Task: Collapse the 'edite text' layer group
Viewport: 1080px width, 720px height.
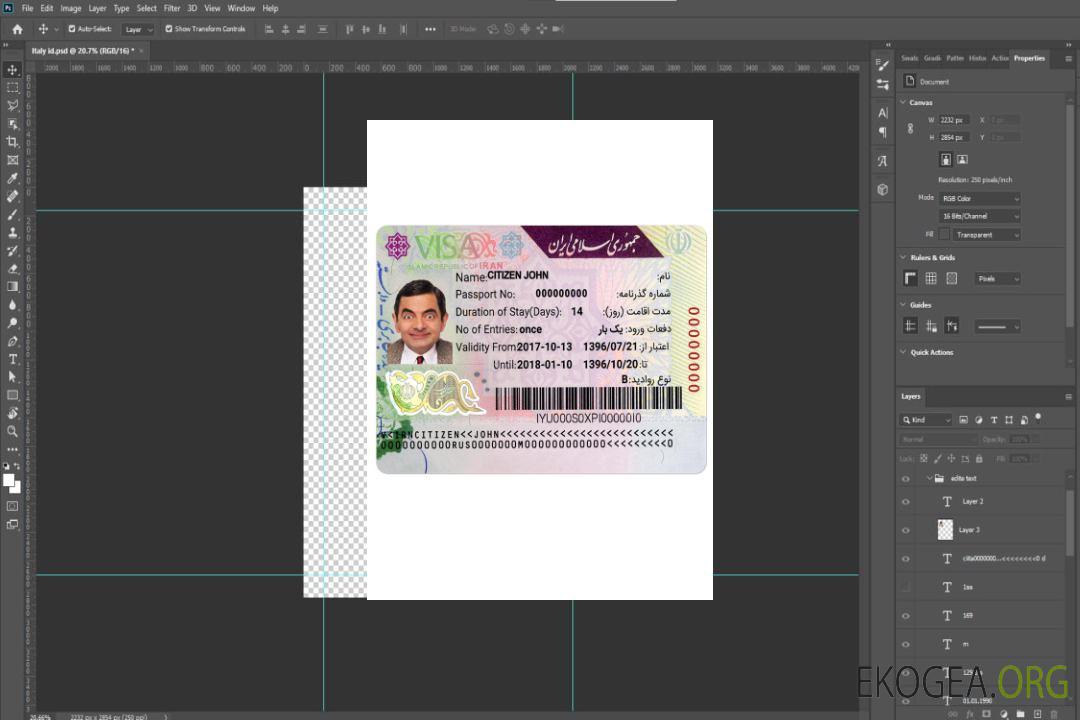Action: 929,478
